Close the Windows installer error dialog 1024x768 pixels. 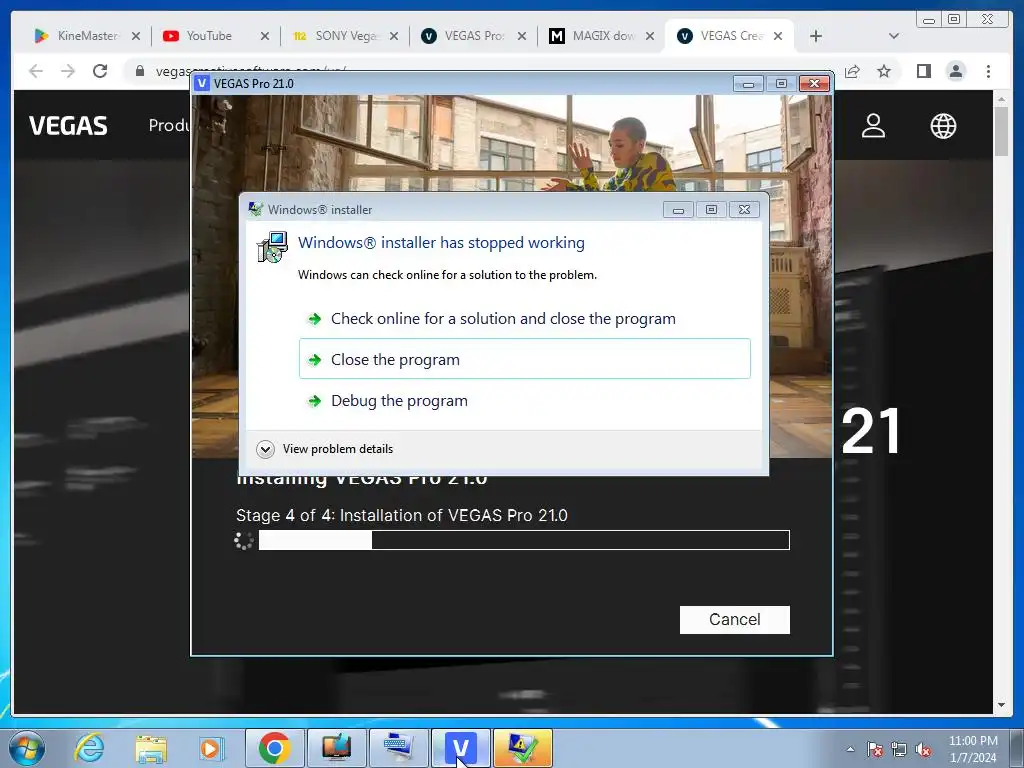click(744, 210)
